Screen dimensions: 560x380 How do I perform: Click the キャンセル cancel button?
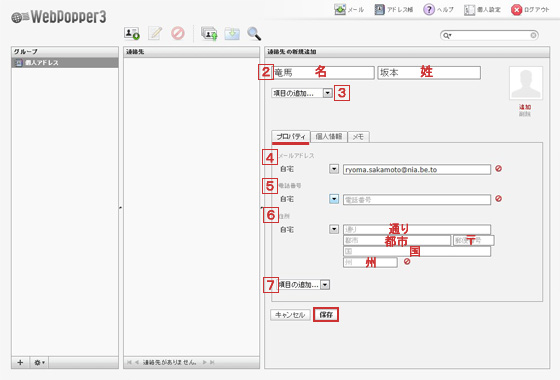coord(290,315)
